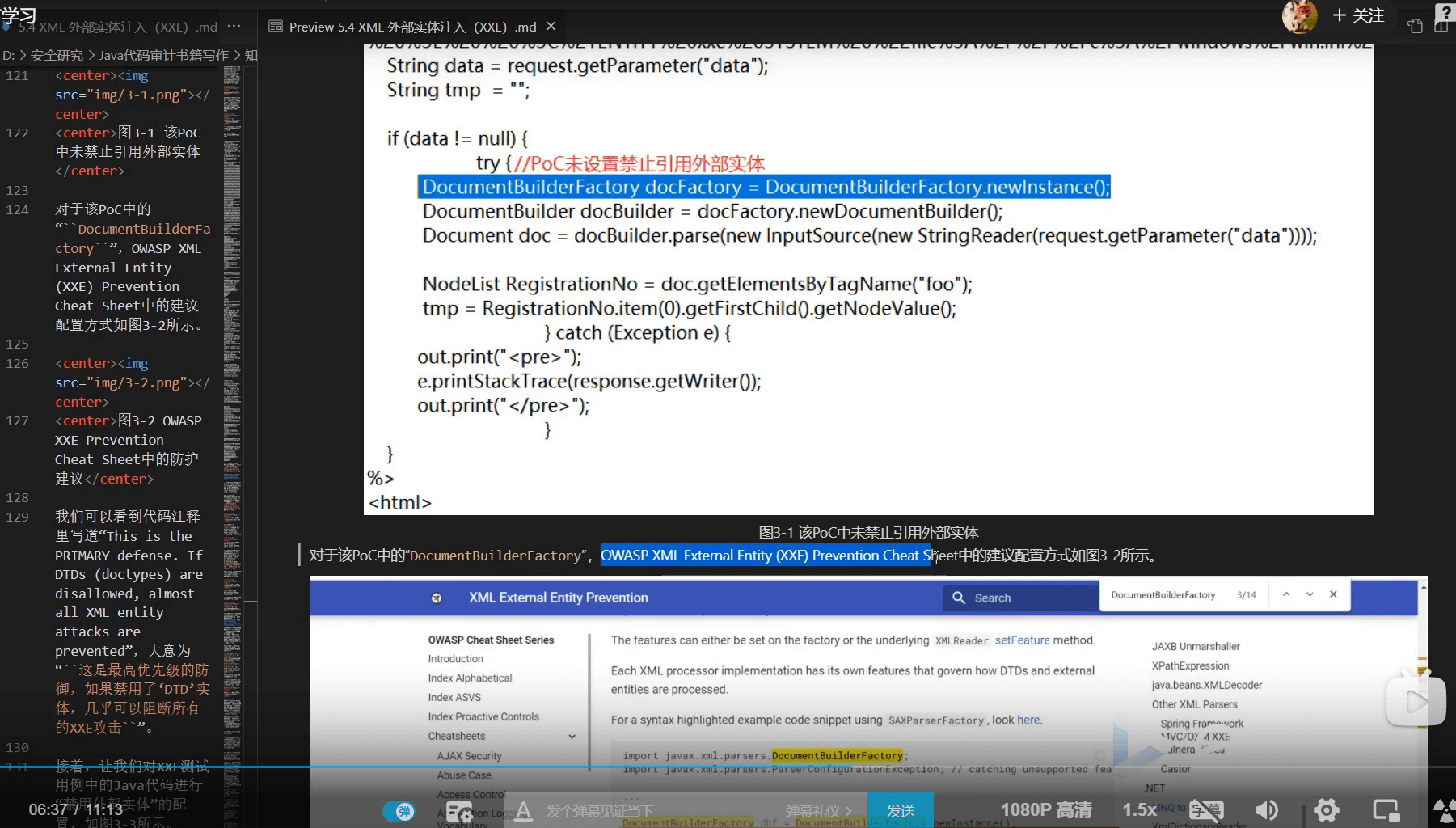Image resolution: width=1456 pixels, height=828 pixels.
Task: Click highlighted DocumentBuilderFactory.newInstance() code line
Action: pyautogui.click(x=764, y=187)
